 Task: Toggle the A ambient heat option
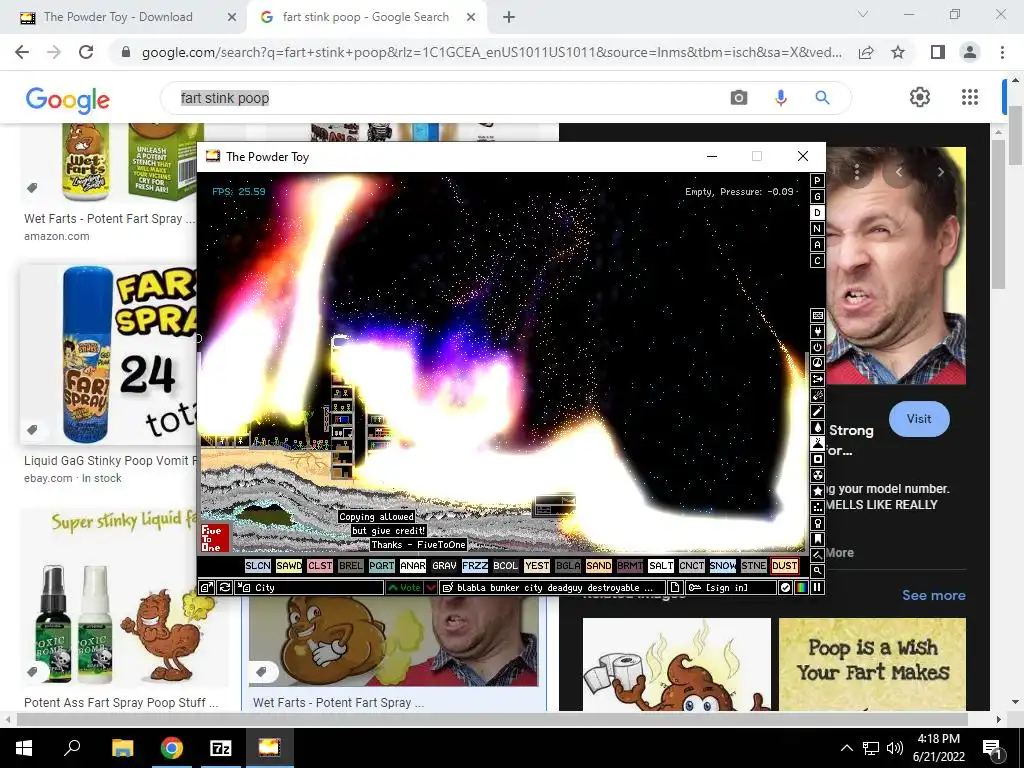pyautogui.click(x=817, y=244)
